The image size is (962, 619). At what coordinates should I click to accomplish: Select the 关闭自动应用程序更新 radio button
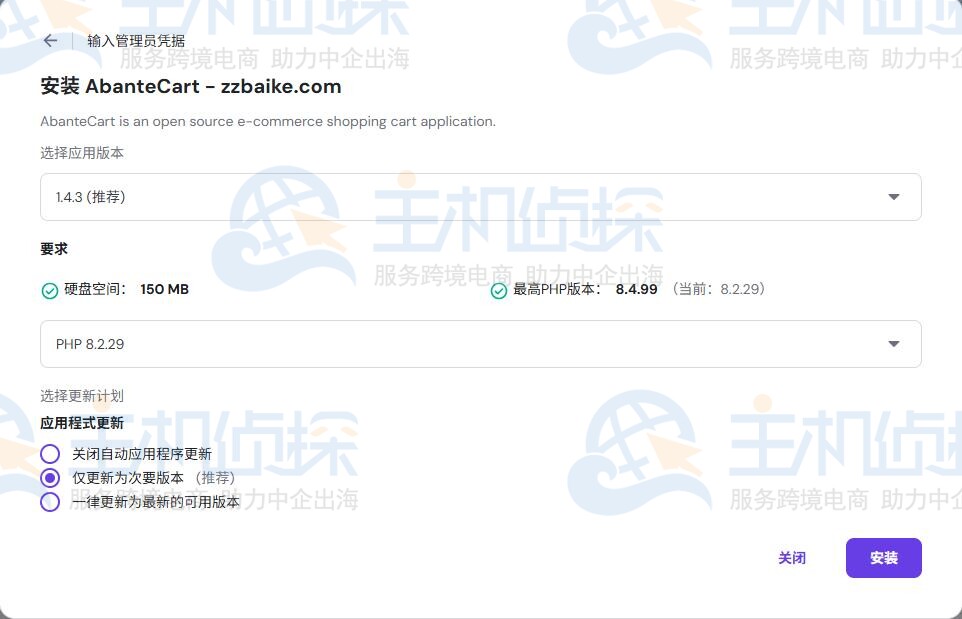[x=50, y=454]
